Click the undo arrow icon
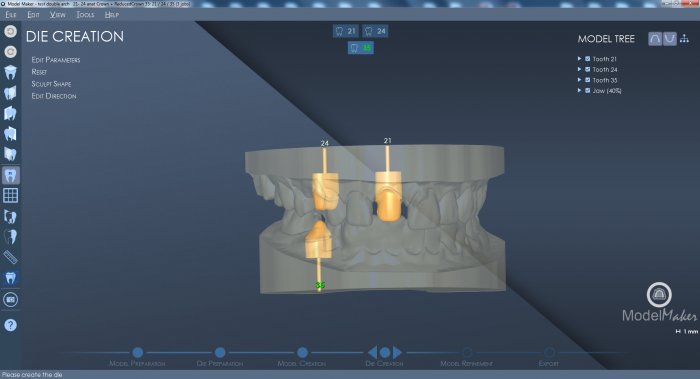The width and height of the screenshot is (700, 379). click(10, 31)
